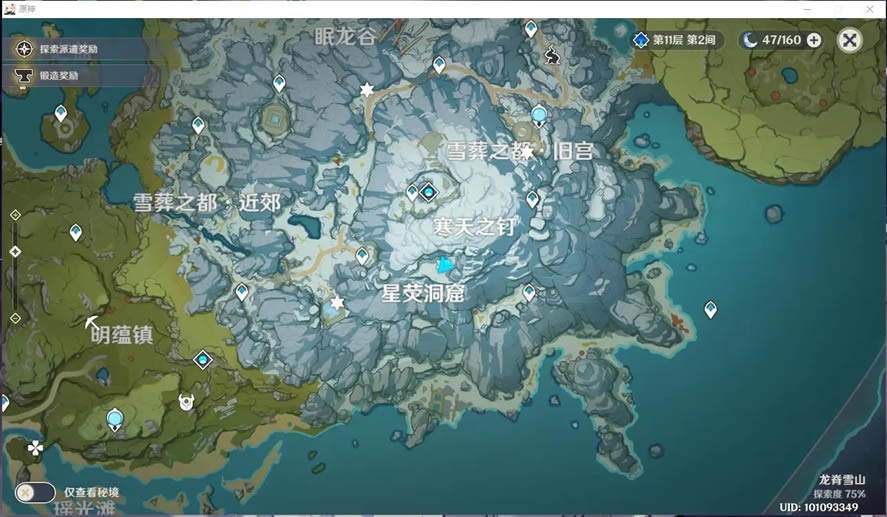887x517 pixels.
Task: Adjust the map zoom slider handle
Action: coord(15,251)
